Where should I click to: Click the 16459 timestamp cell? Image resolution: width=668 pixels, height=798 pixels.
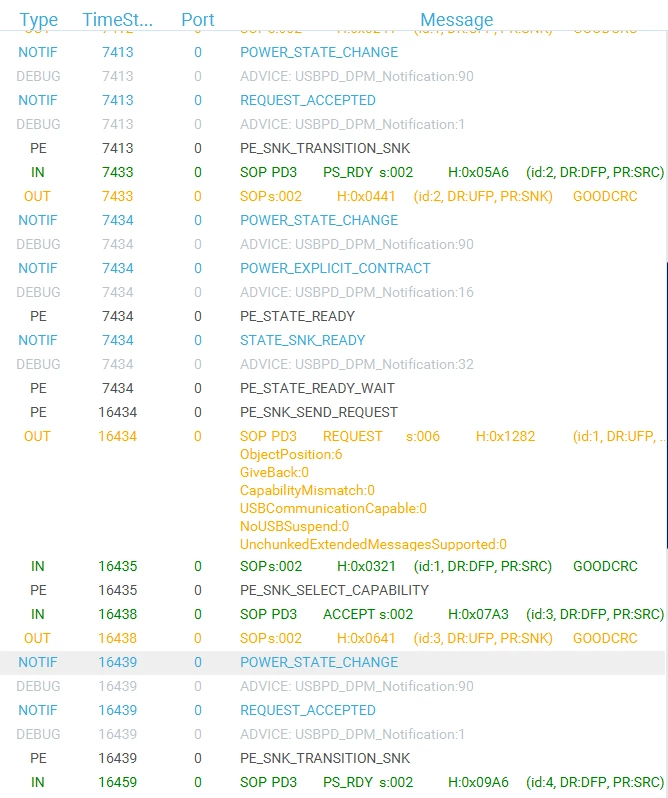pos(118,782)
